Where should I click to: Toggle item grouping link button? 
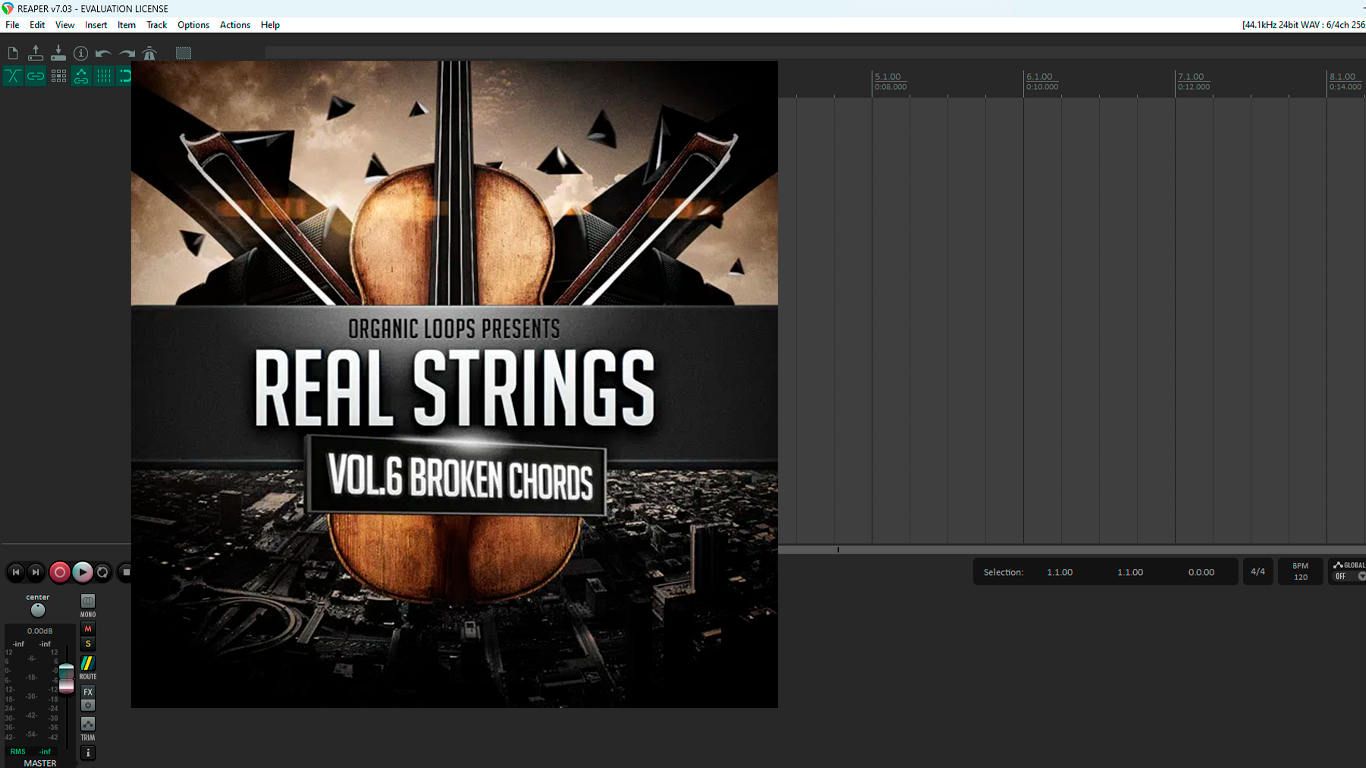pos(36,76)
